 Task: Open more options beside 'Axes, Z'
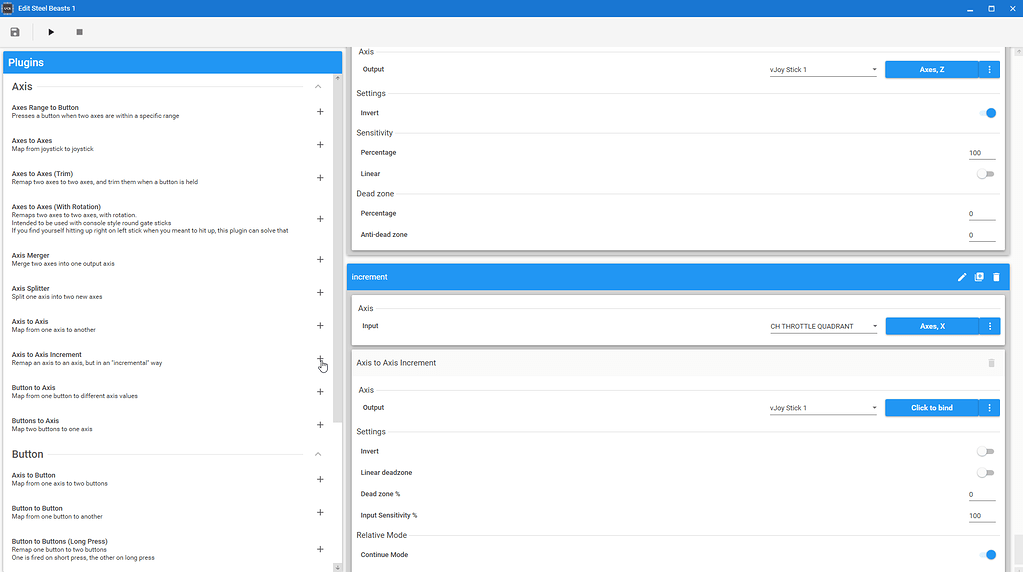point(989,70)
